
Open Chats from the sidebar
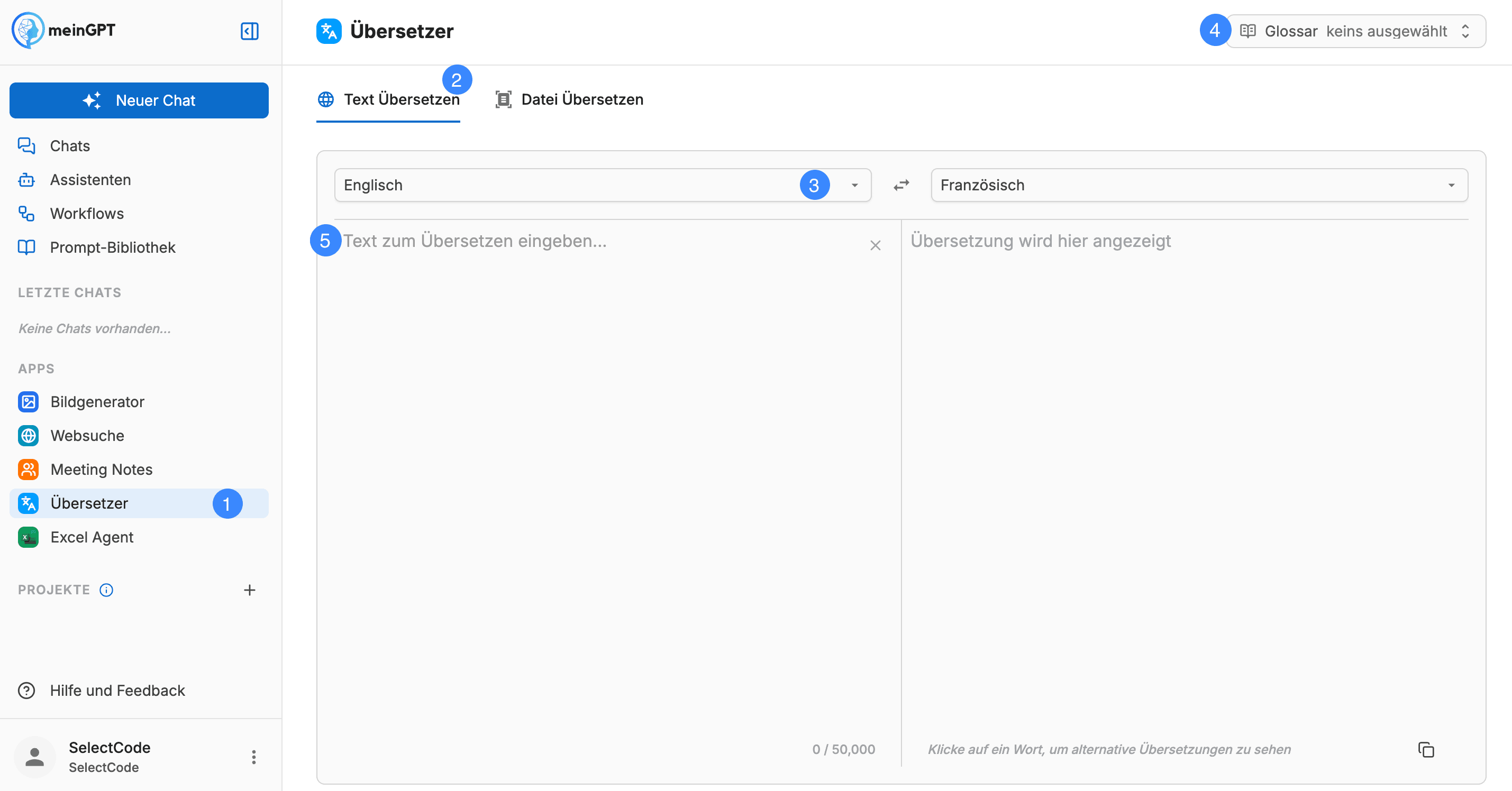pyautogui.click(x=70, y=145)
